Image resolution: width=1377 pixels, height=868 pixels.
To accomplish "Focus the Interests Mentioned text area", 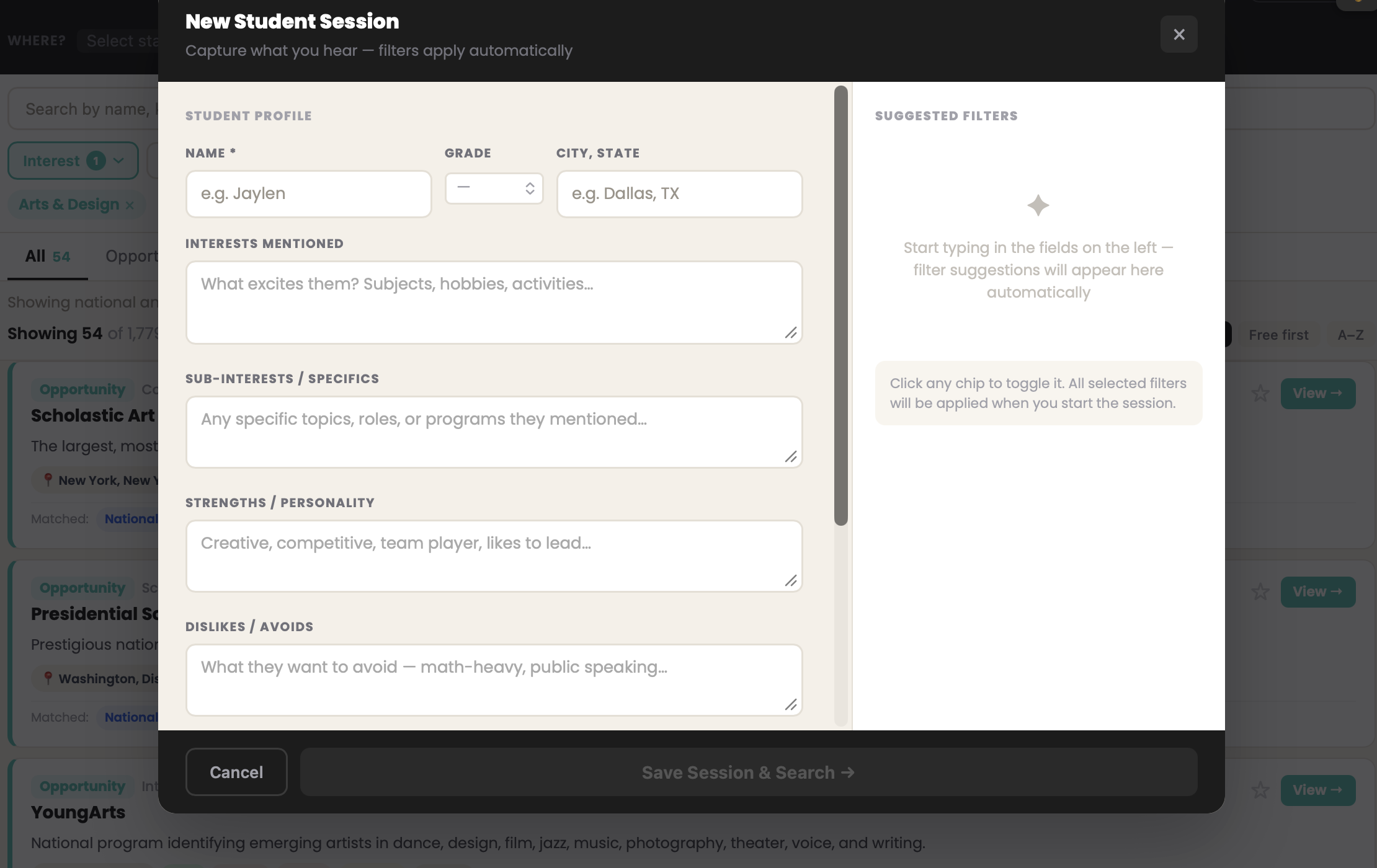I will pos(494,303).
